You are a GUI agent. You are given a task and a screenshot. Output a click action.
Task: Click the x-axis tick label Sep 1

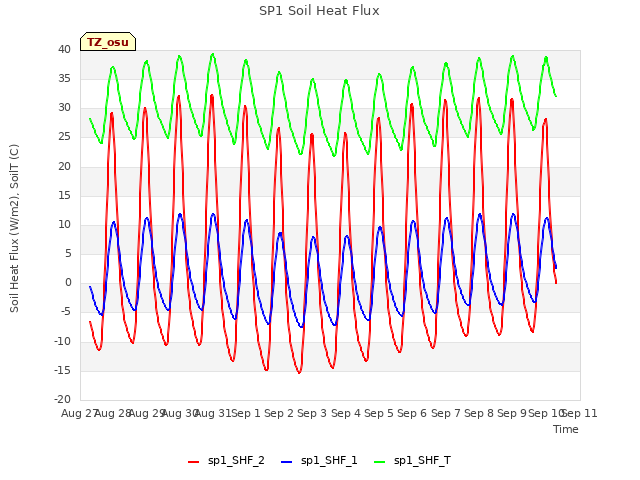(x=246, y=413)
